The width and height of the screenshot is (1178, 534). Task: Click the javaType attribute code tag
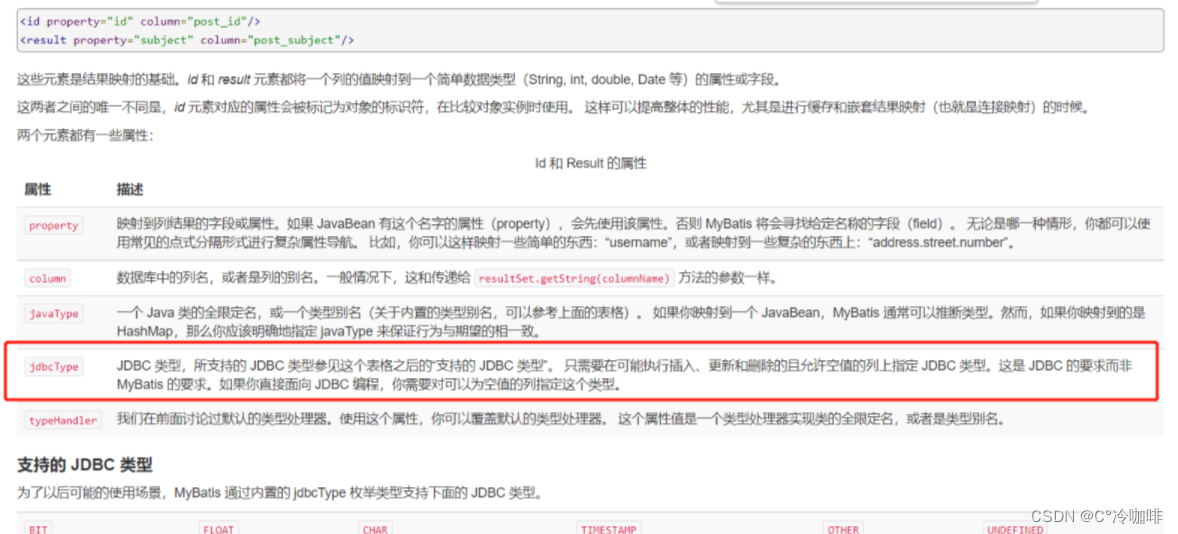pos(53,314)
